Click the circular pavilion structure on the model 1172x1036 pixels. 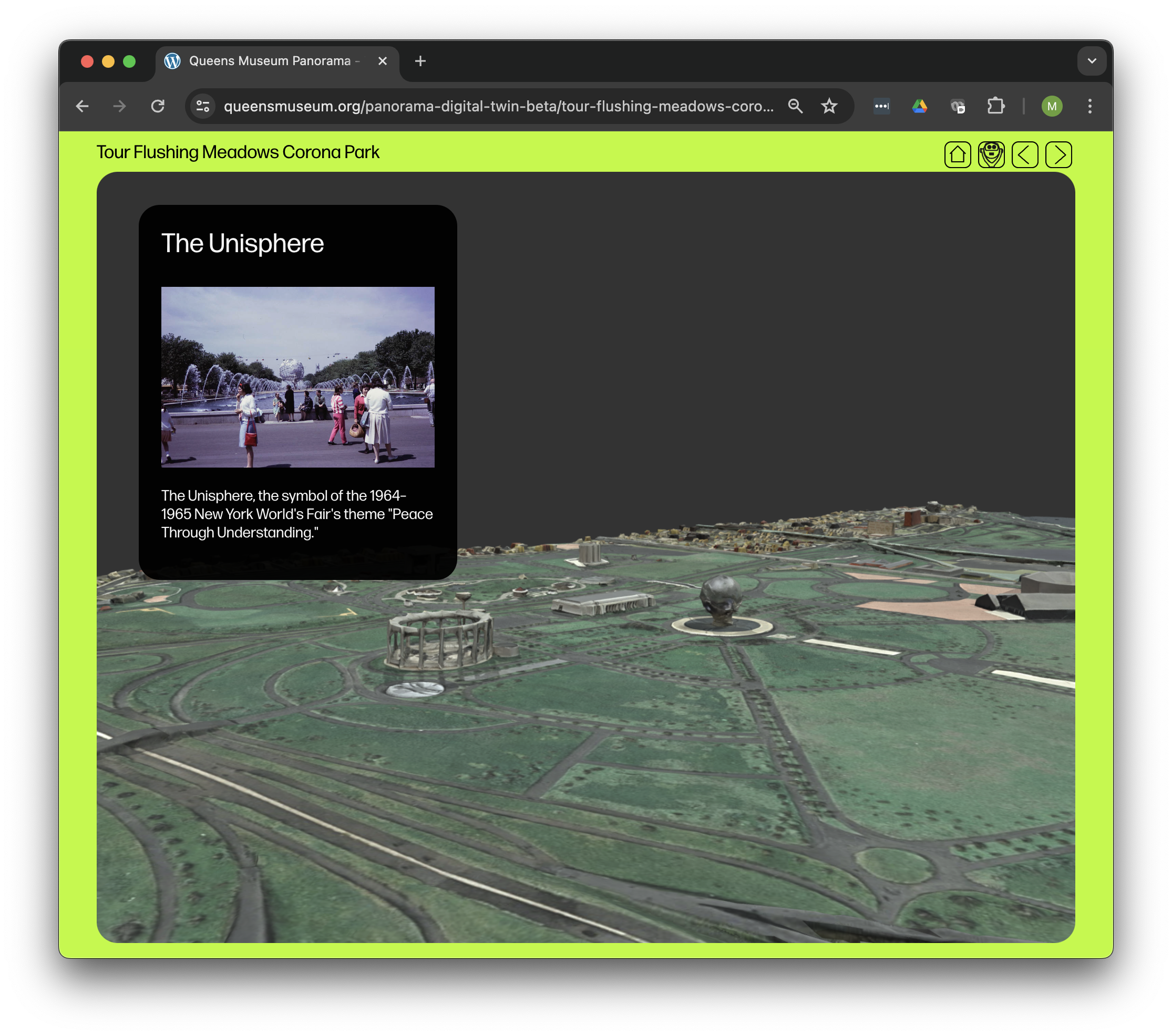click(x=439, y=639)
